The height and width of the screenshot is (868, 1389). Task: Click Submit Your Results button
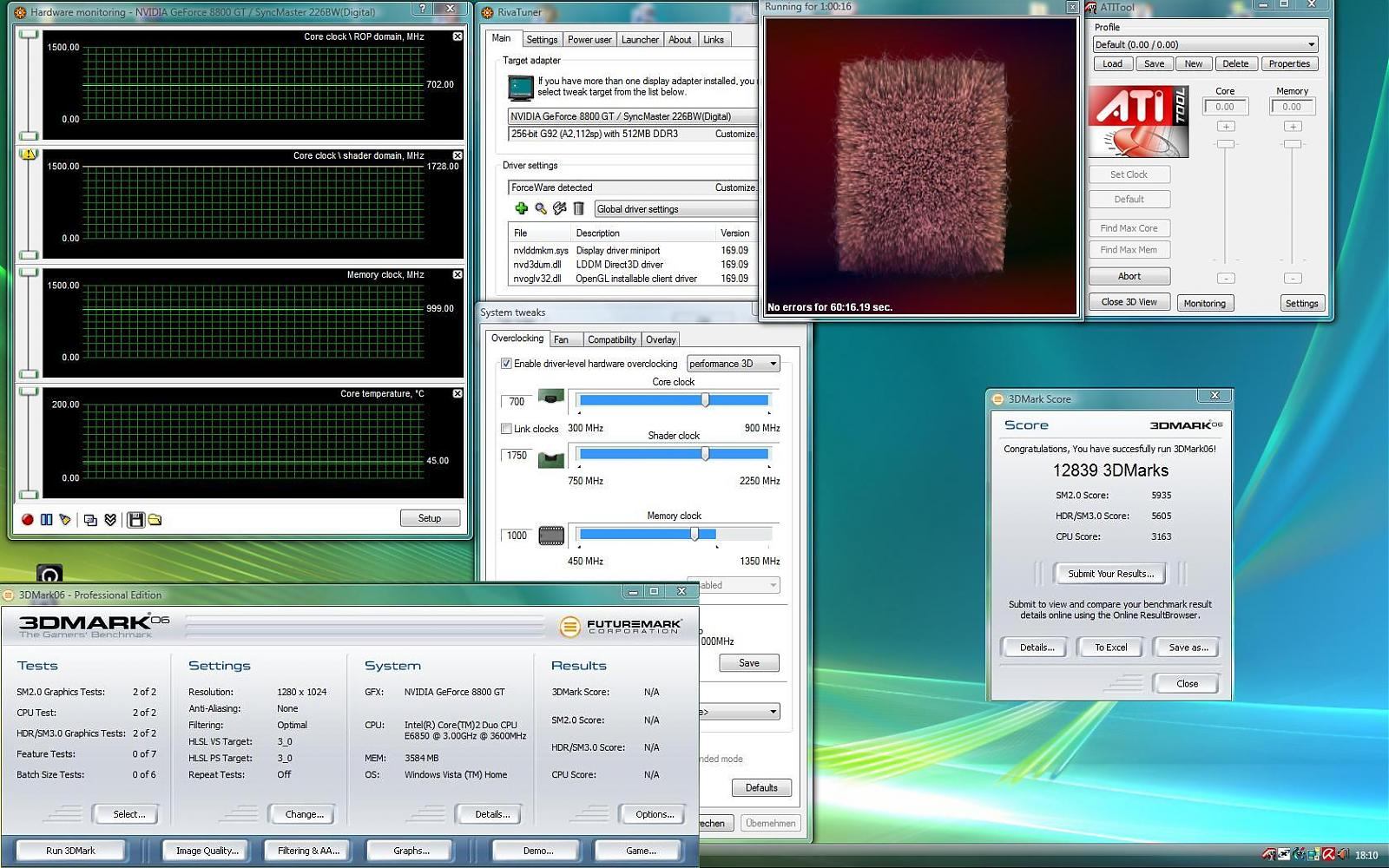click(x=1110, y=574)
